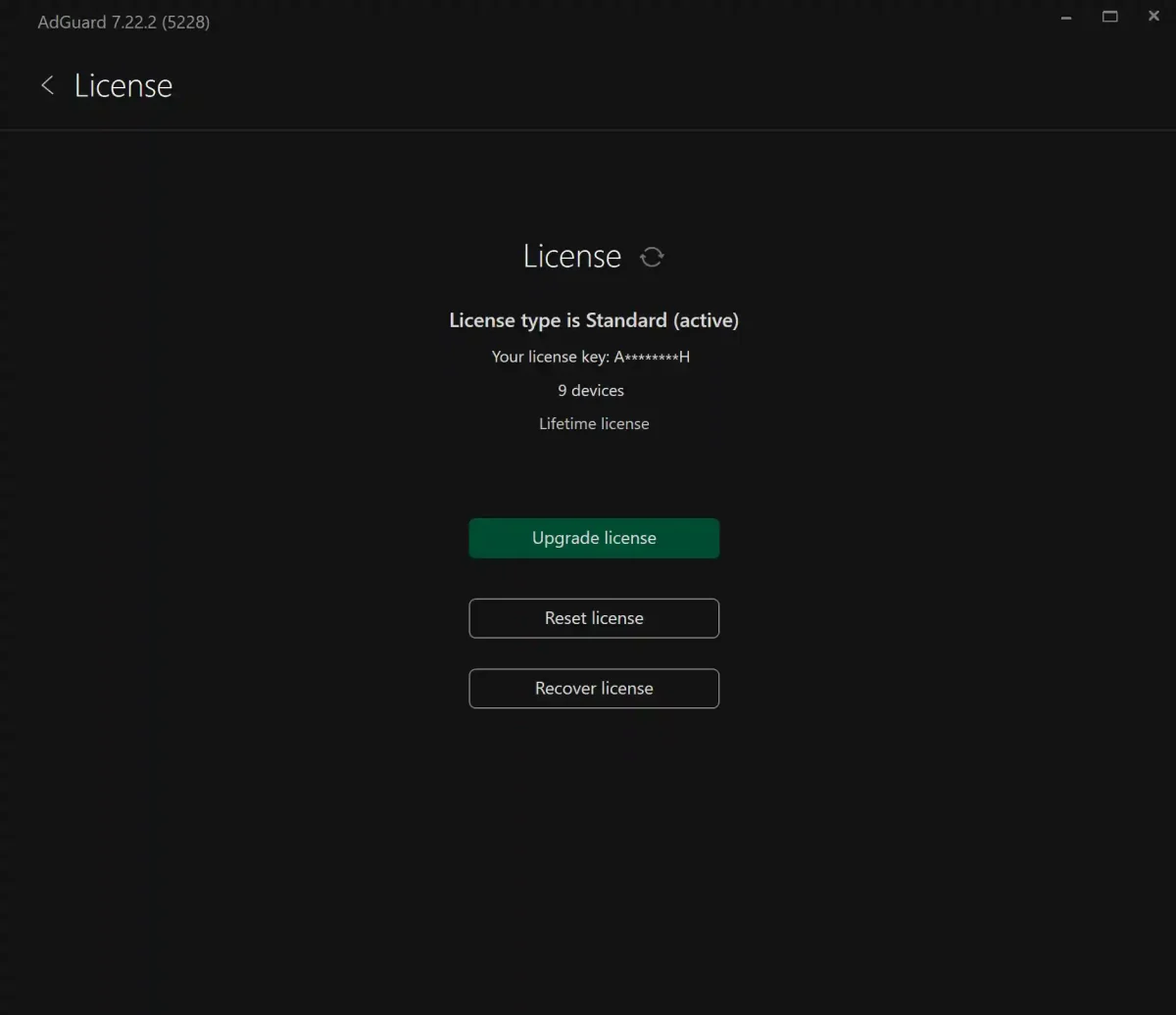The height and width of the screenshot is (1015, 1176).
Task: Maximize the AdGuard window
Action: (x=1109, y=17)
